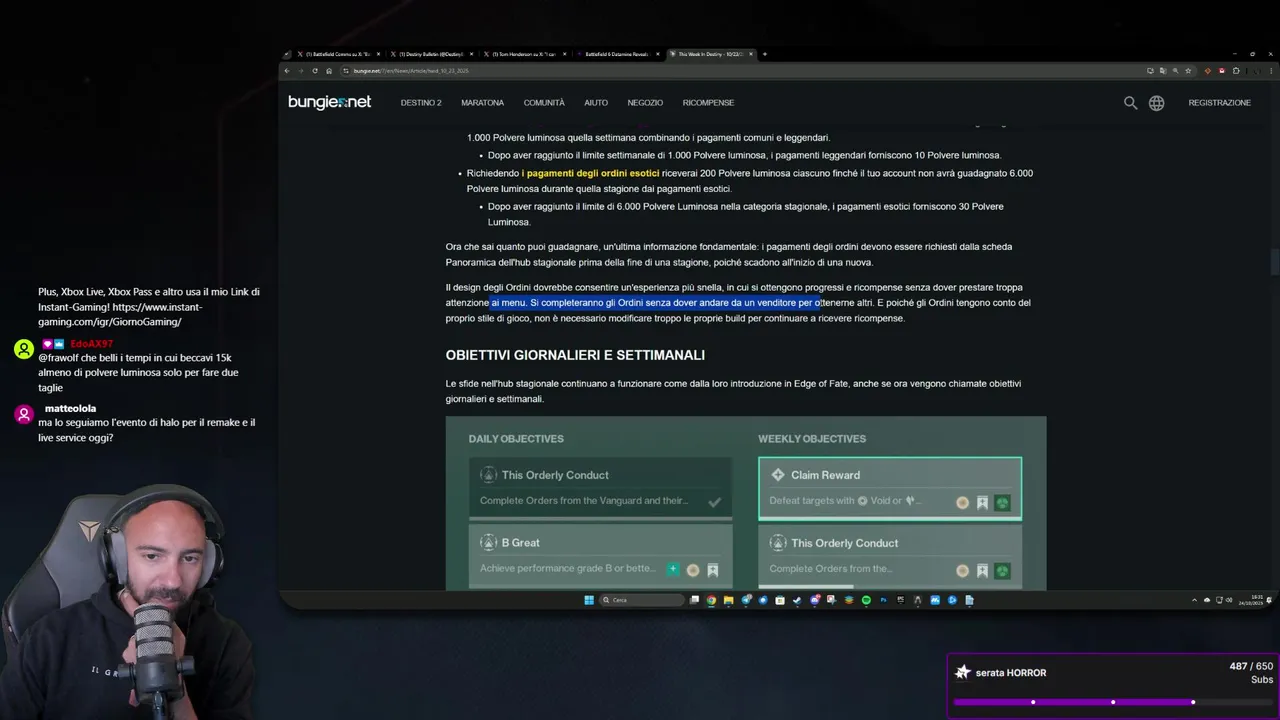Open a new browser tab with plus
Screen dimensions: 1280x720
pos(765,54)
